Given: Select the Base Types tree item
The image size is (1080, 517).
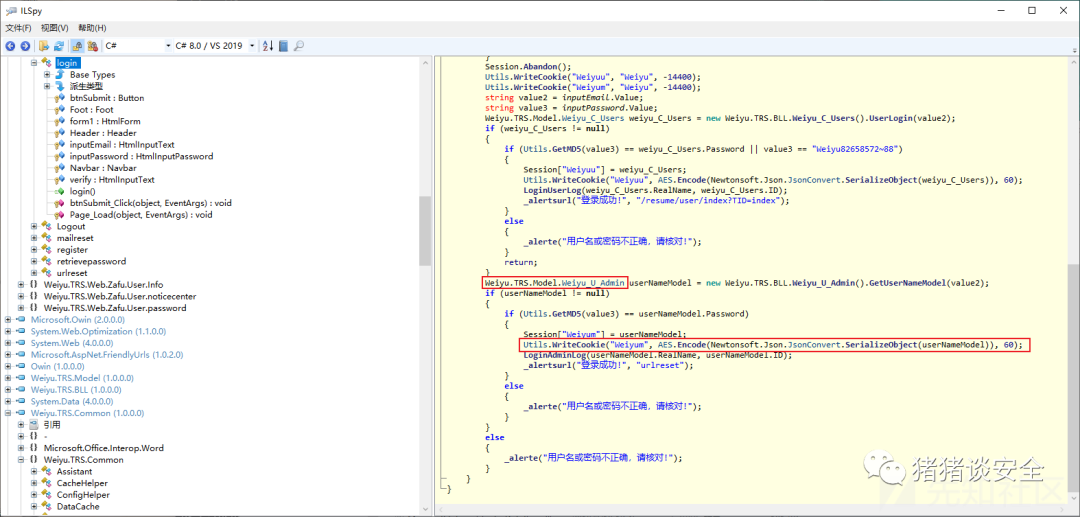Looking at the screenshot, I should (92, 74).
